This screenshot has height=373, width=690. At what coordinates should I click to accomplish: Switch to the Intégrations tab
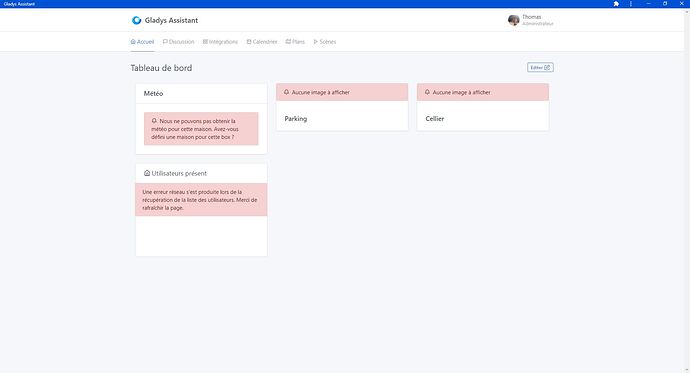[x=220, y=42]
